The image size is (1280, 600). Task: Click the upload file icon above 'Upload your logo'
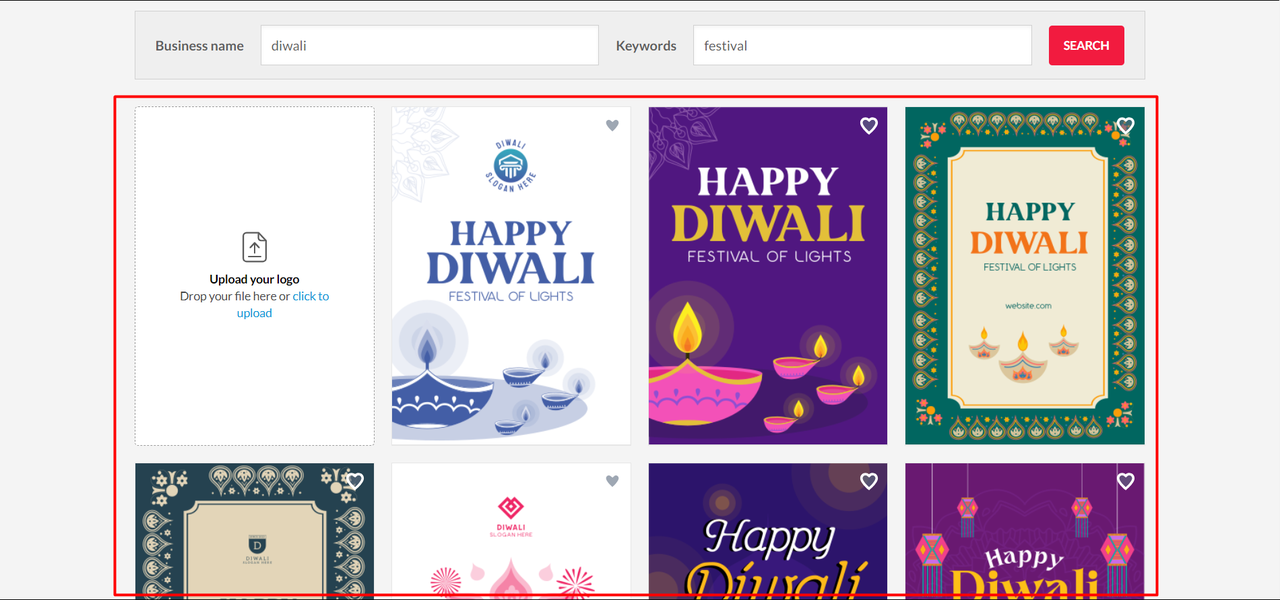tap(255, 247)
